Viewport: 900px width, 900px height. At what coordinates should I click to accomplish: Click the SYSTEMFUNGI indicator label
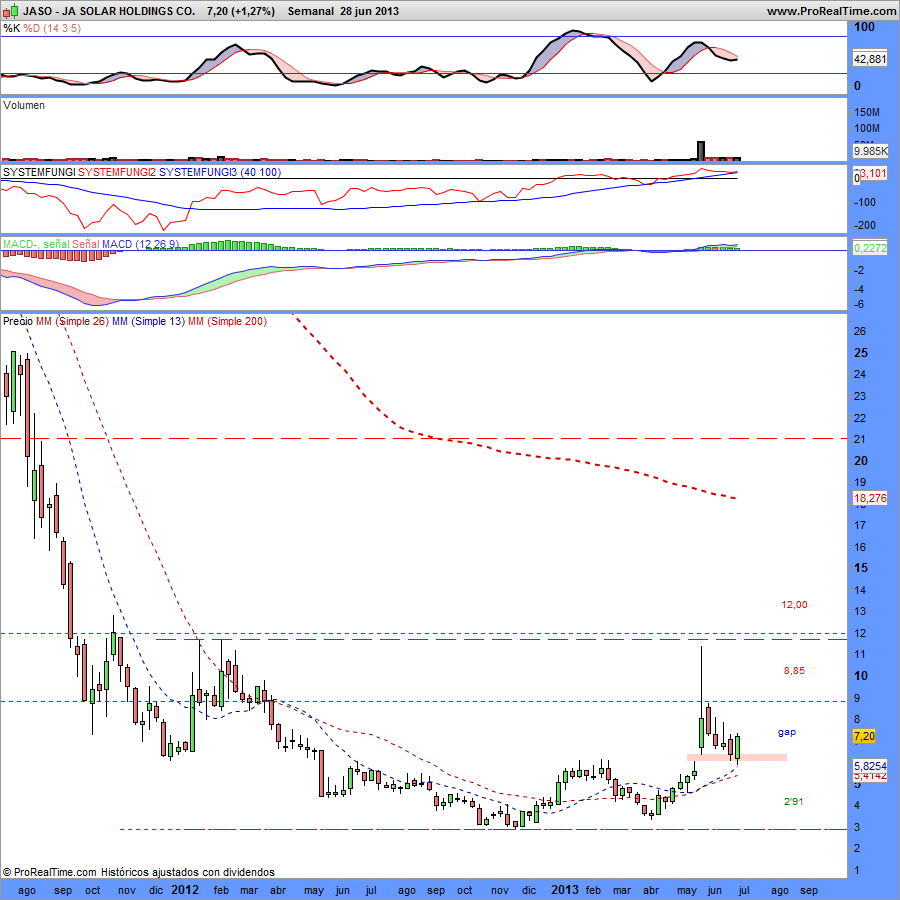tap(39, 172)
